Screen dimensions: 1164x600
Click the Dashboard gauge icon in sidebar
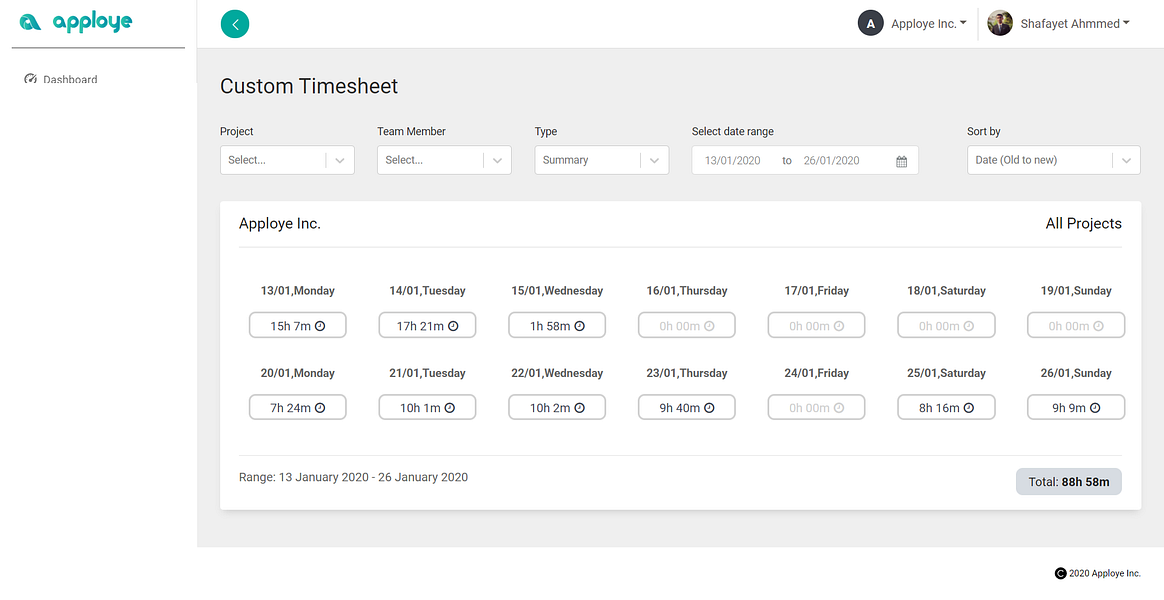[x=30, y=79]
